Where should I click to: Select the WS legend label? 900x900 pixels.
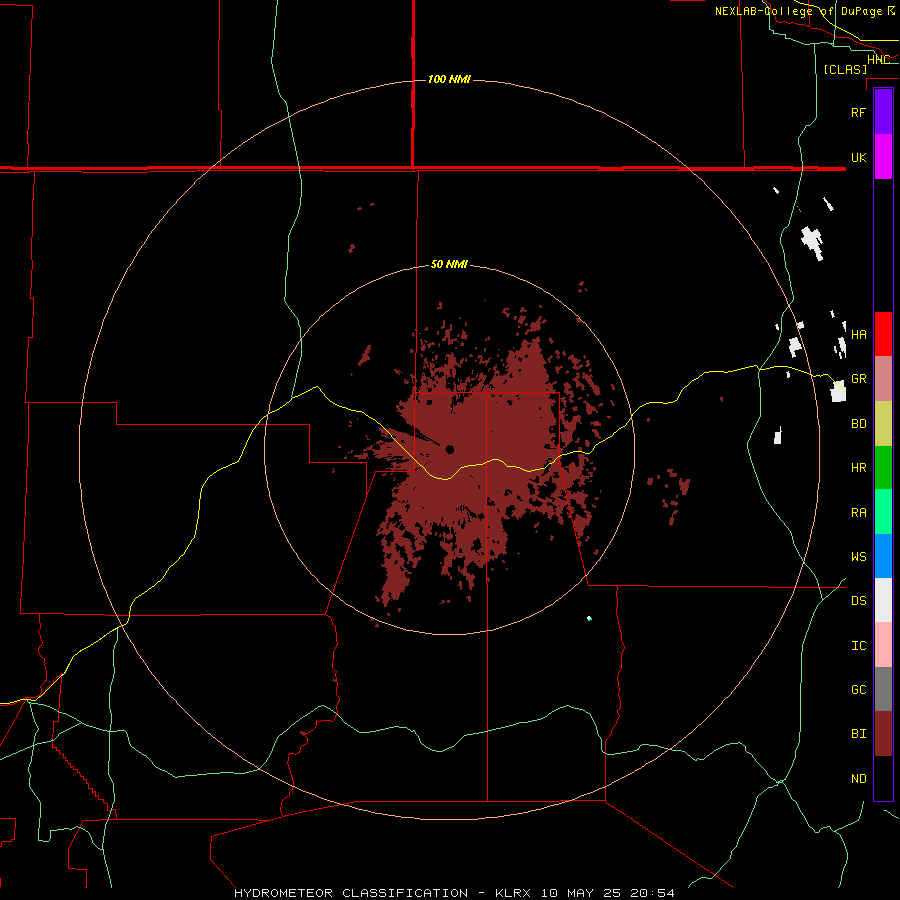858,556
